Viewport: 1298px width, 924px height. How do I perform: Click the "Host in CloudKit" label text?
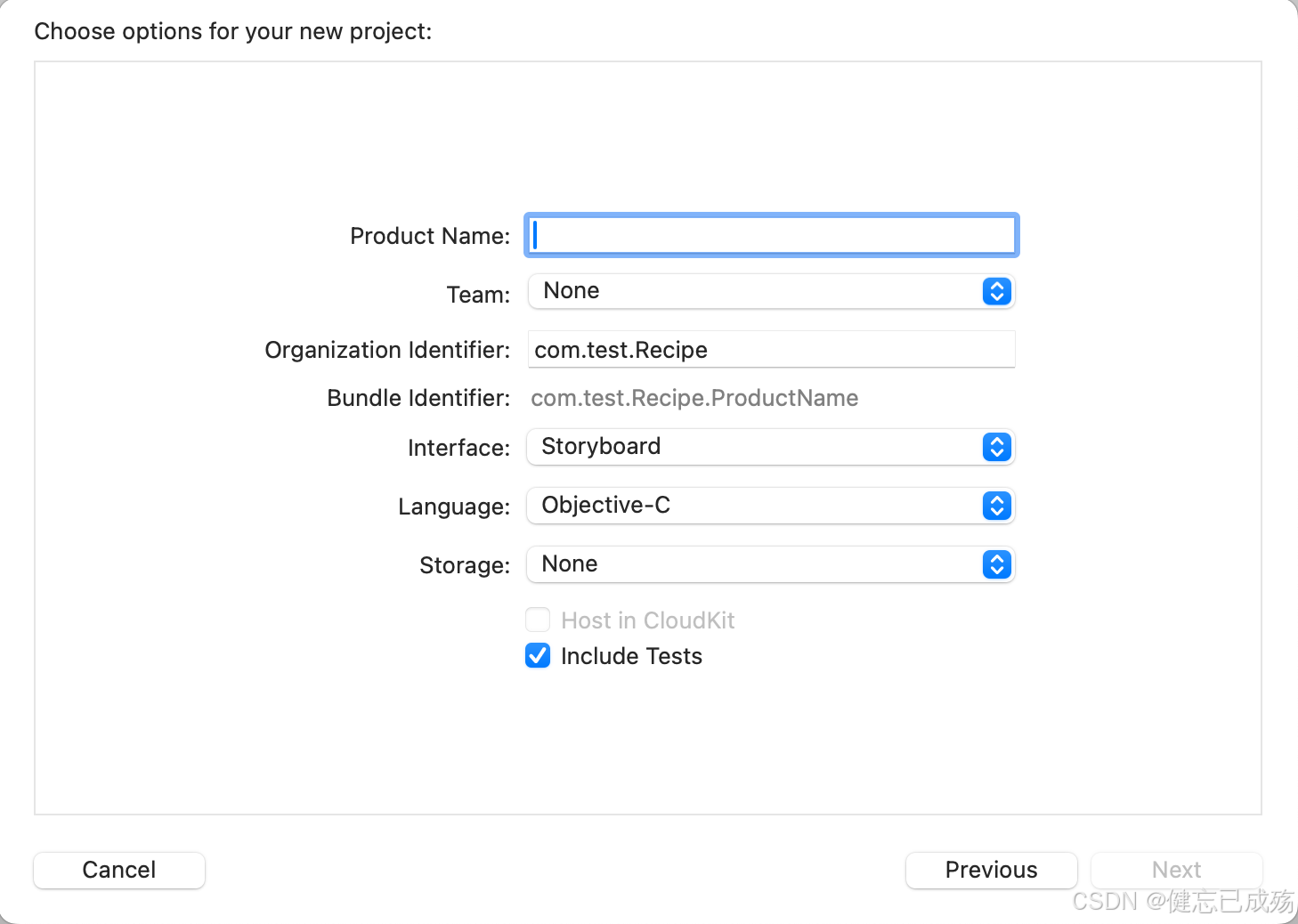(x=648, y=620)
